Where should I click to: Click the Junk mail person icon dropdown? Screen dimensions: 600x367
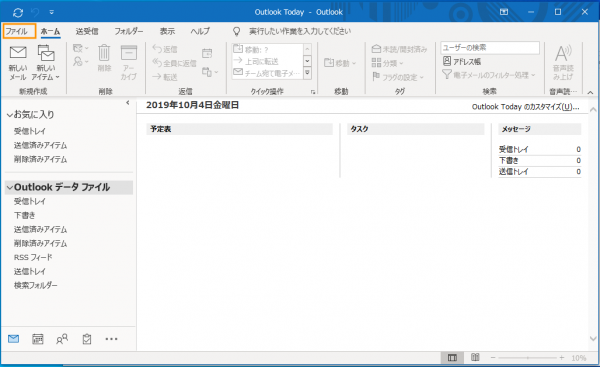80,61
